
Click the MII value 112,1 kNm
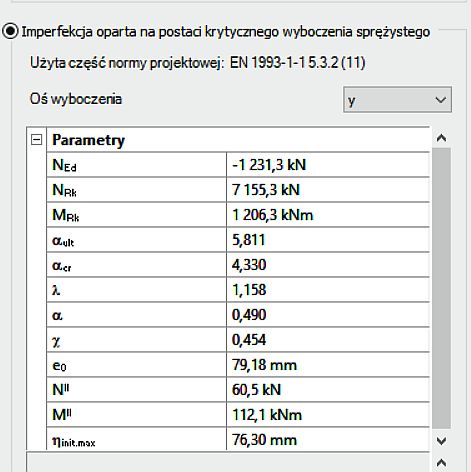point(328,415)
